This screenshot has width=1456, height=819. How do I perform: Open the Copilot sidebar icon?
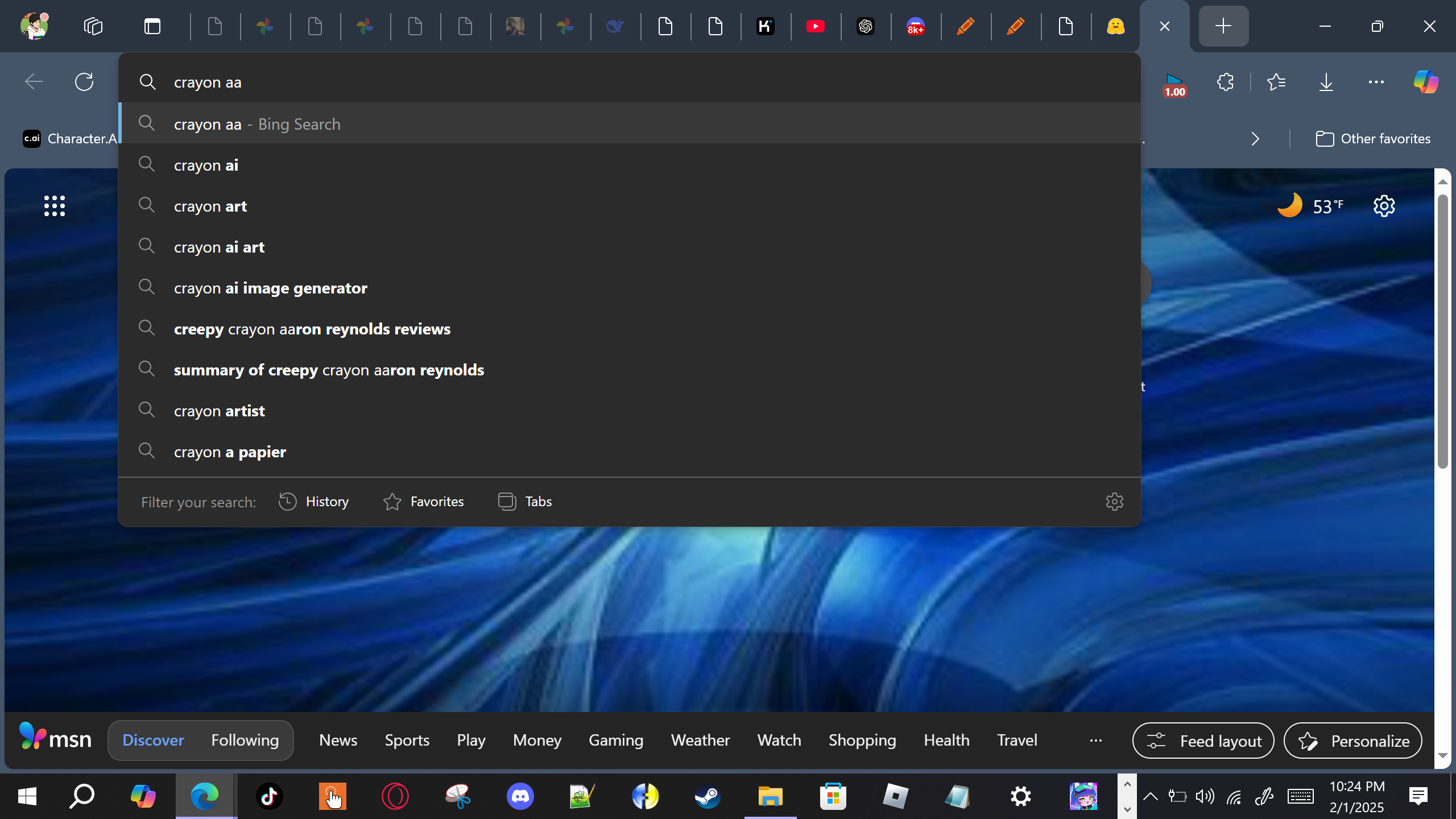1425,82
